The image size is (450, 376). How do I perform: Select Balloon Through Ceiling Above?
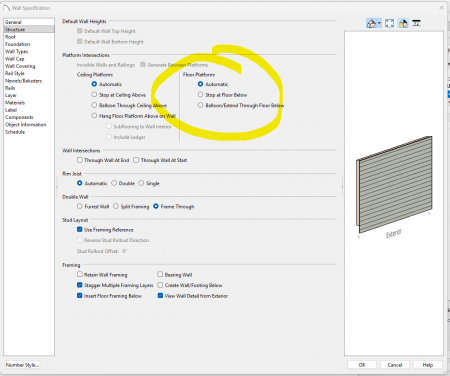[94, 105]
